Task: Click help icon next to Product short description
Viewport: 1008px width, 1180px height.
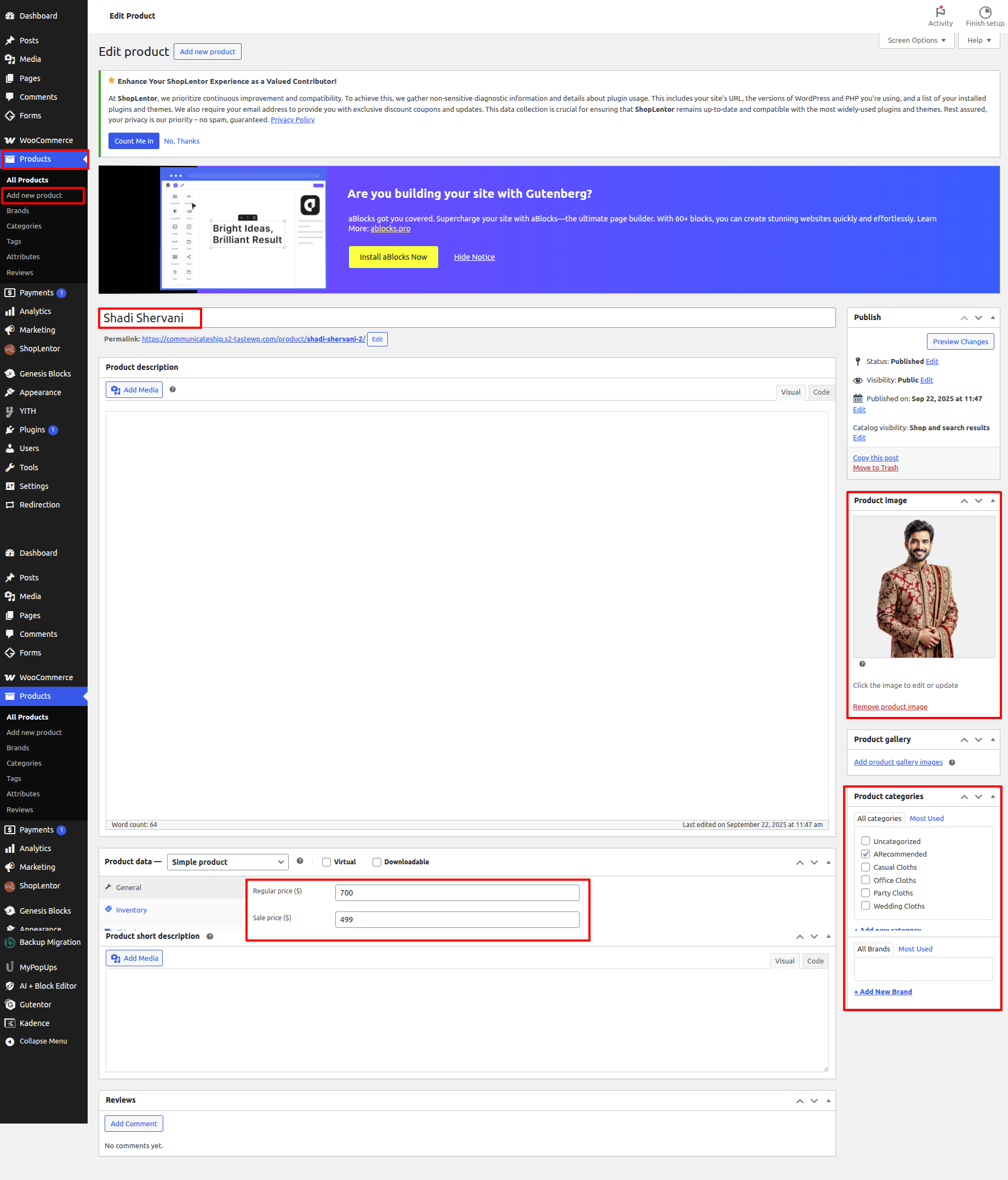Action: coord(210,936)
